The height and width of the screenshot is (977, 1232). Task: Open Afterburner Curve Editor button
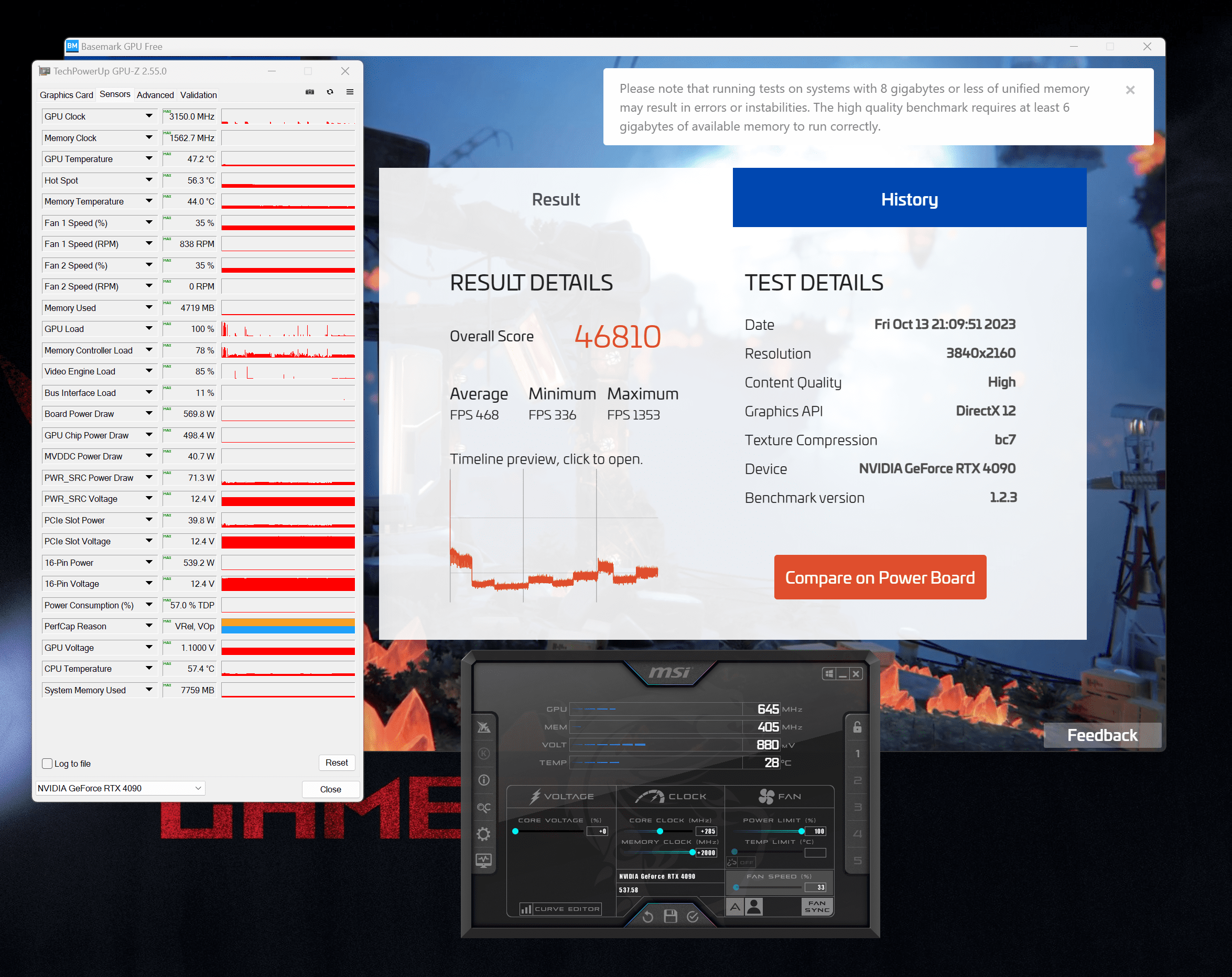[560, 909]
